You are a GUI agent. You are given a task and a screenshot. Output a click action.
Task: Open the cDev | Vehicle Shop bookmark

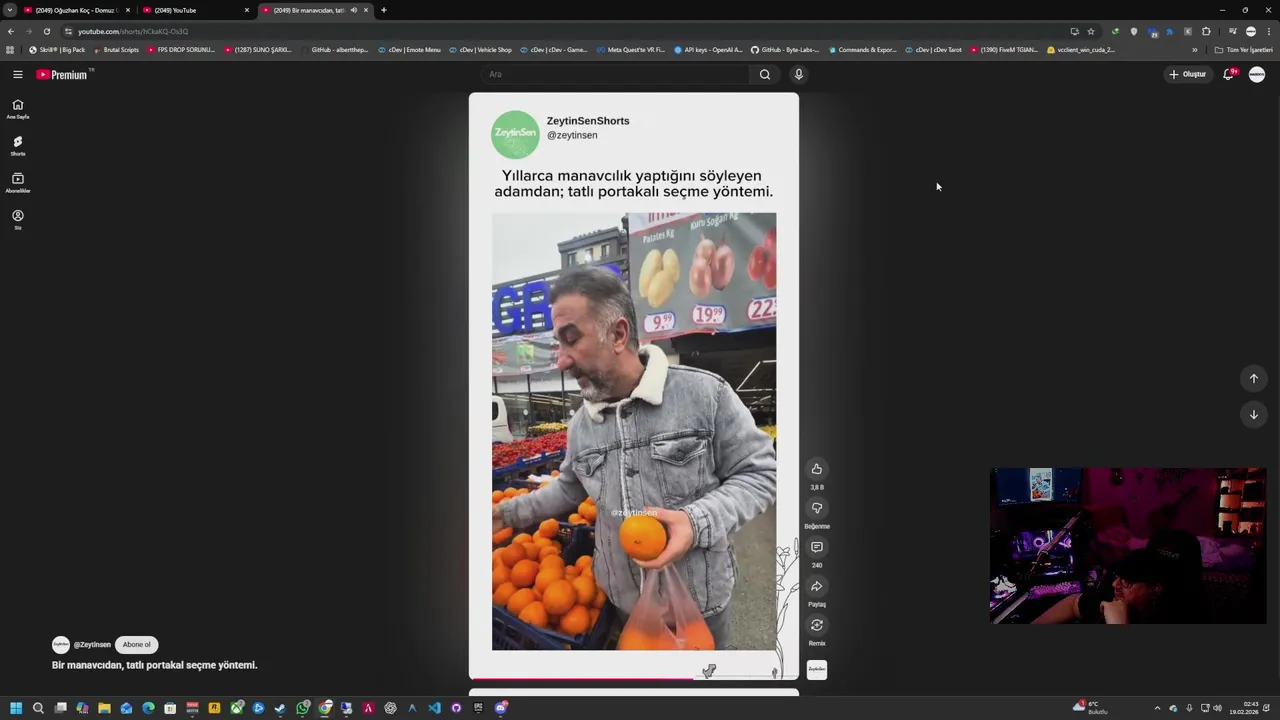pos(480,50)
